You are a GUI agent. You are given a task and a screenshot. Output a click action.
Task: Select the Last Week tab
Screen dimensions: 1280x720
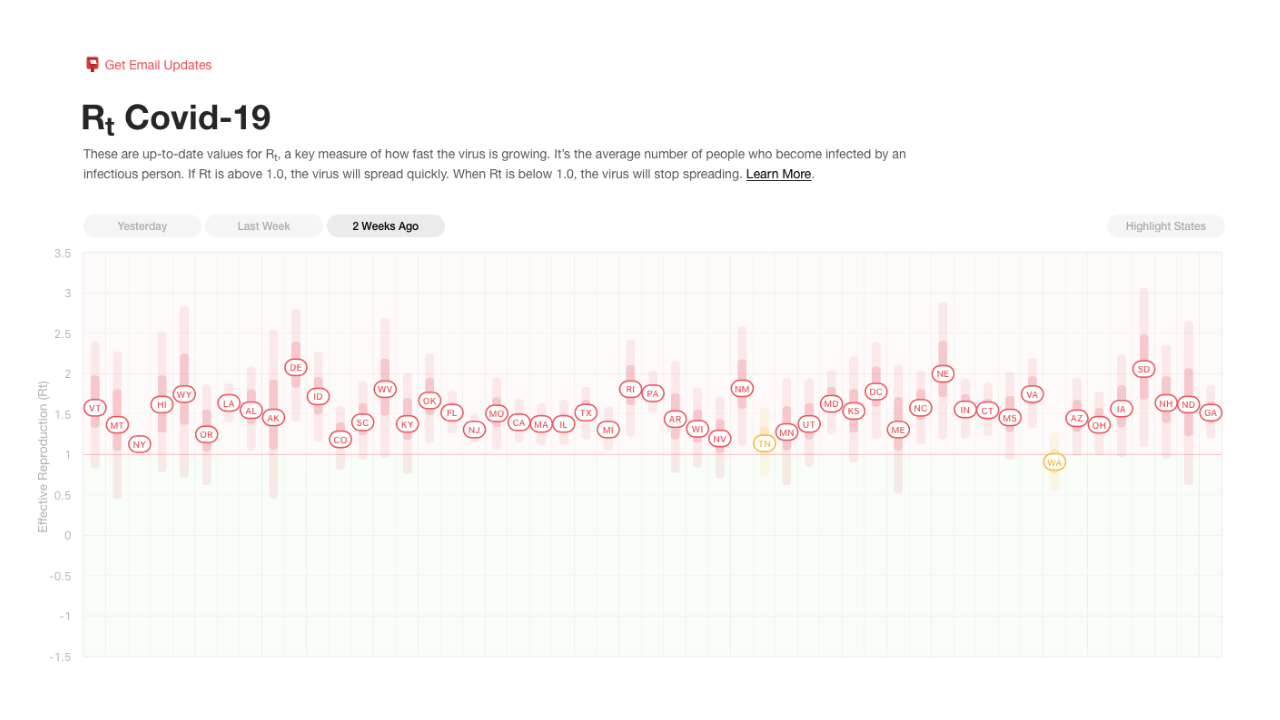(x=264, y=226)
